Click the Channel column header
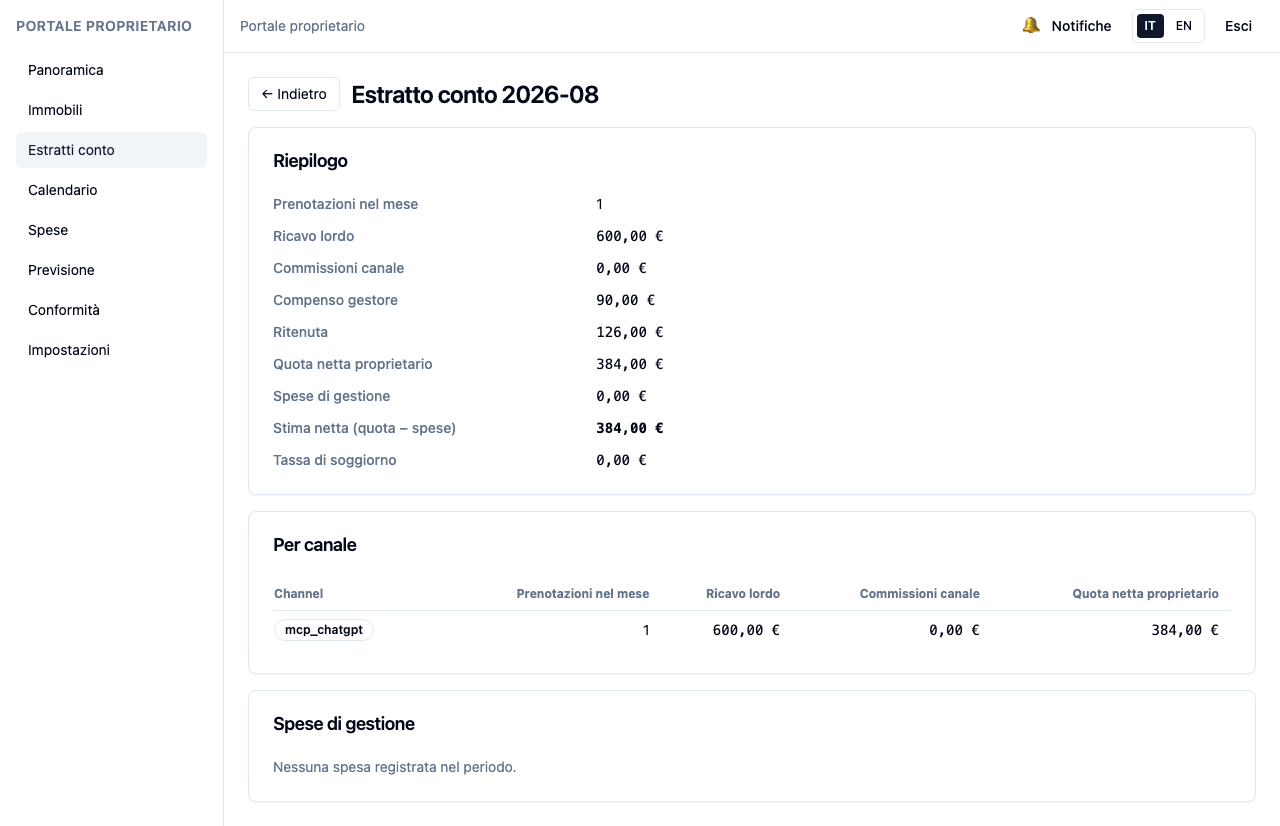This screenshot has width=1280, height=826. point(298,594)
